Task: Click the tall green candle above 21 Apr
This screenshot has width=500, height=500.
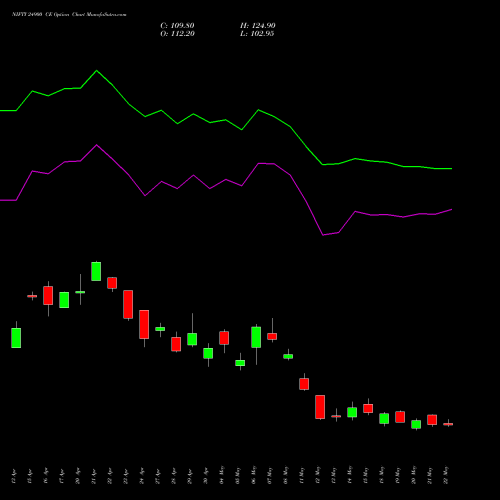Action: click(96, 271)
